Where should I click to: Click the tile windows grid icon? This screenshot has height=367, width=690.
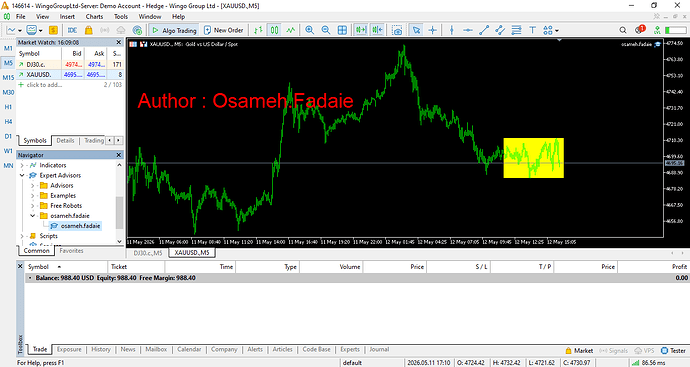(x=342, y=30)
